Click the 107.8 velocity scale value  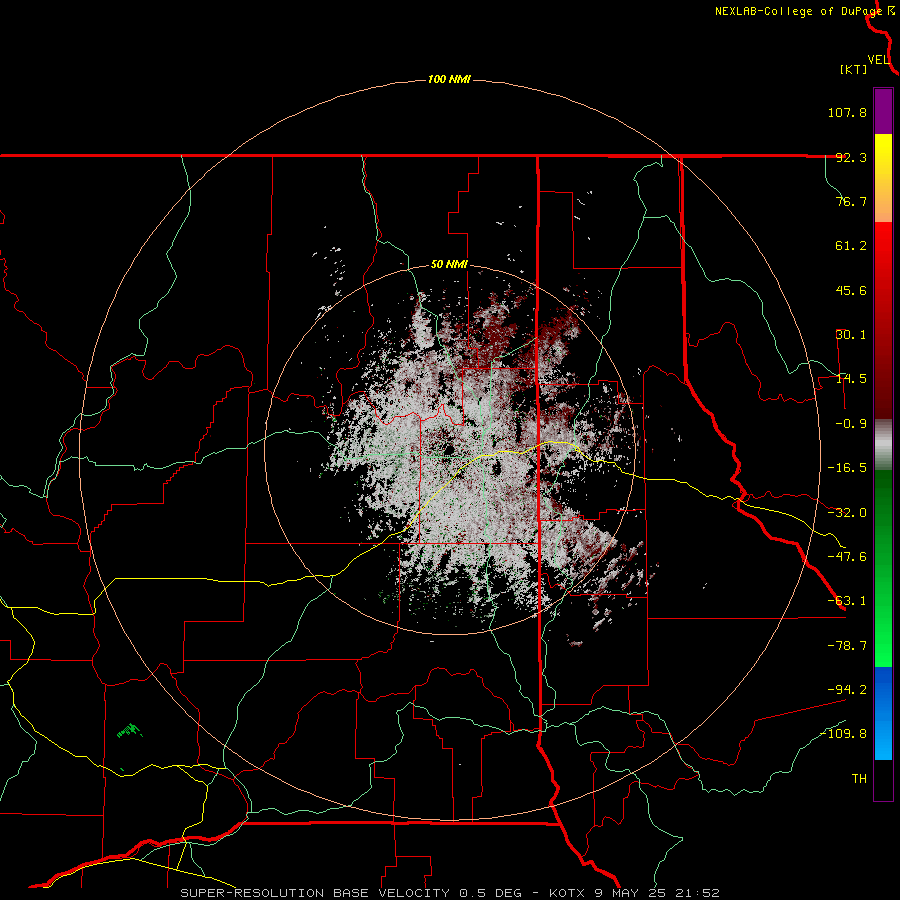click(847, 112)
